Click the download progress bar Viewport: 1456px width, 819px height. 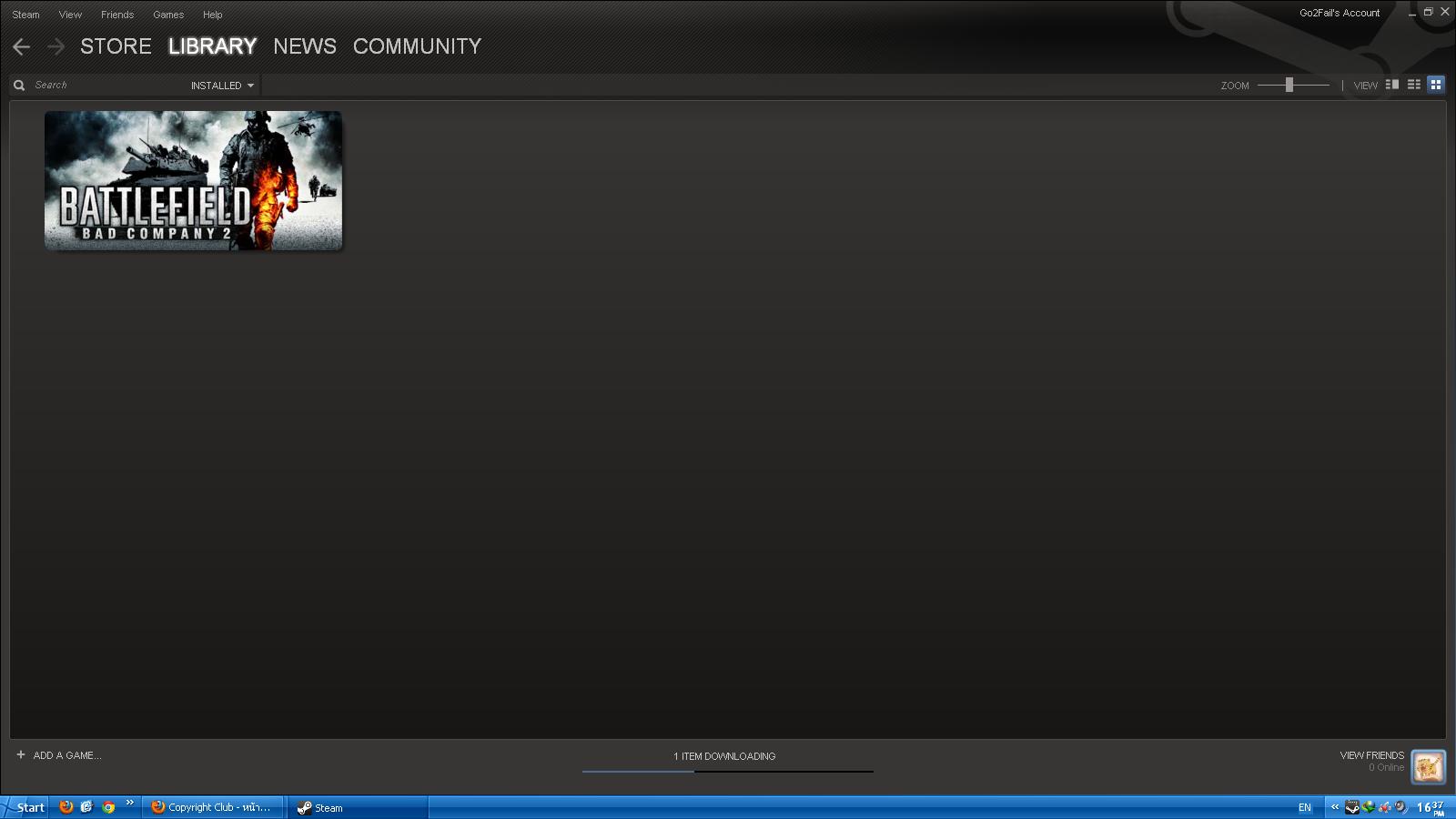coord(728,772)
